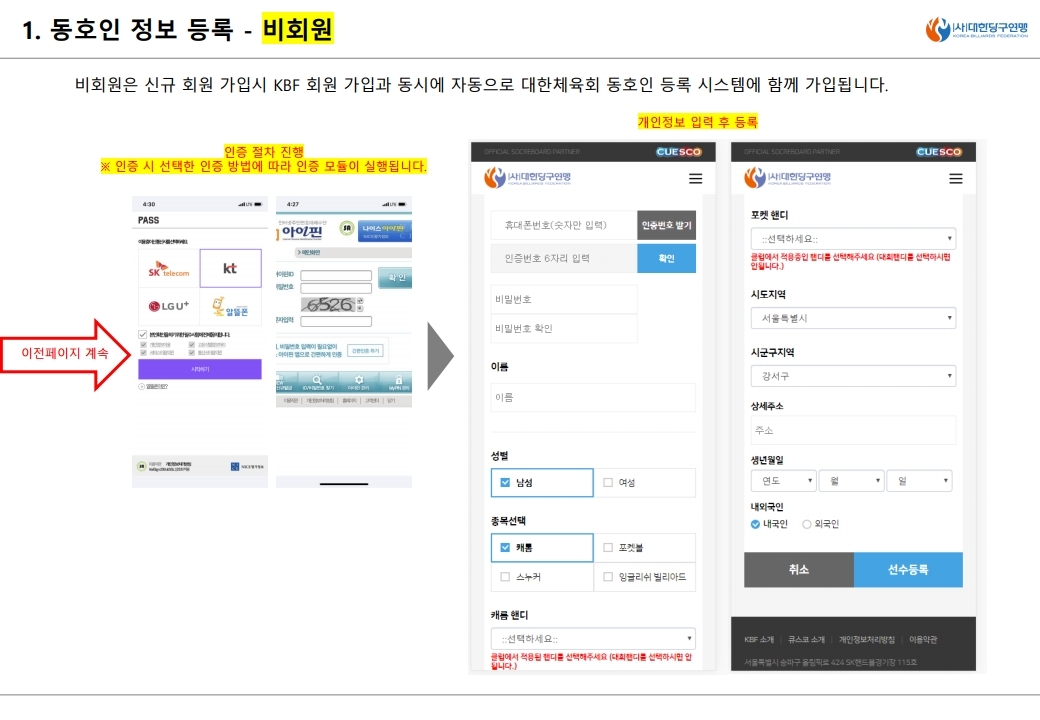The height and width of the screenshot is (720, 1040).
Task: Click CUESCO logo in the phone verification form's banner
Action: (x=679, y=152)
